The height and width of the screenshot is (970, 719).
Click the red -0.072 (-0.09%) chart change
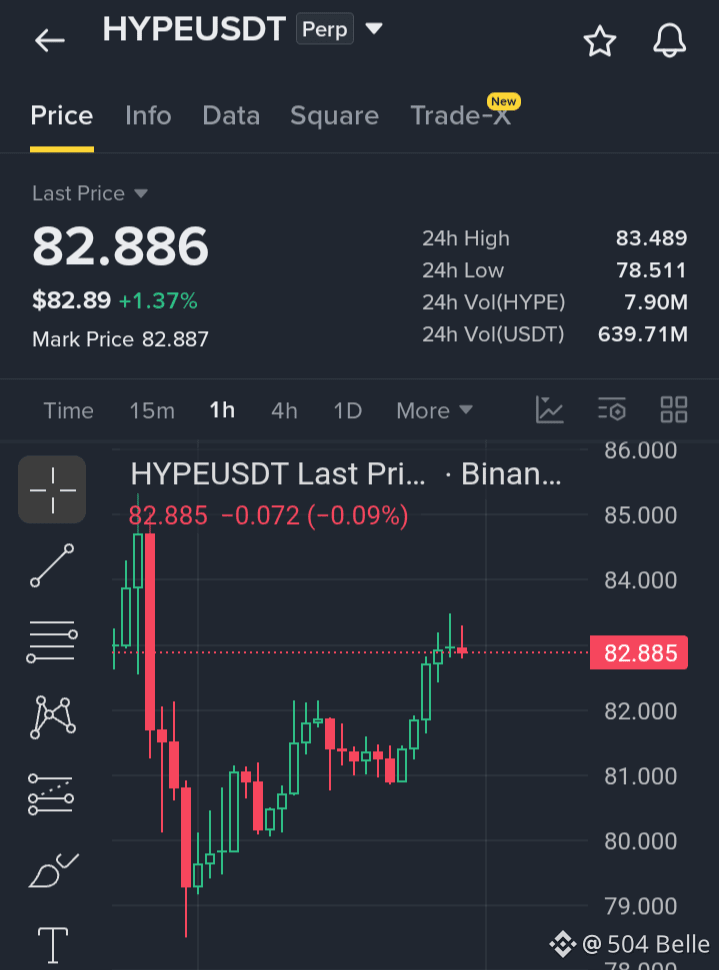(x=314, y=515)
